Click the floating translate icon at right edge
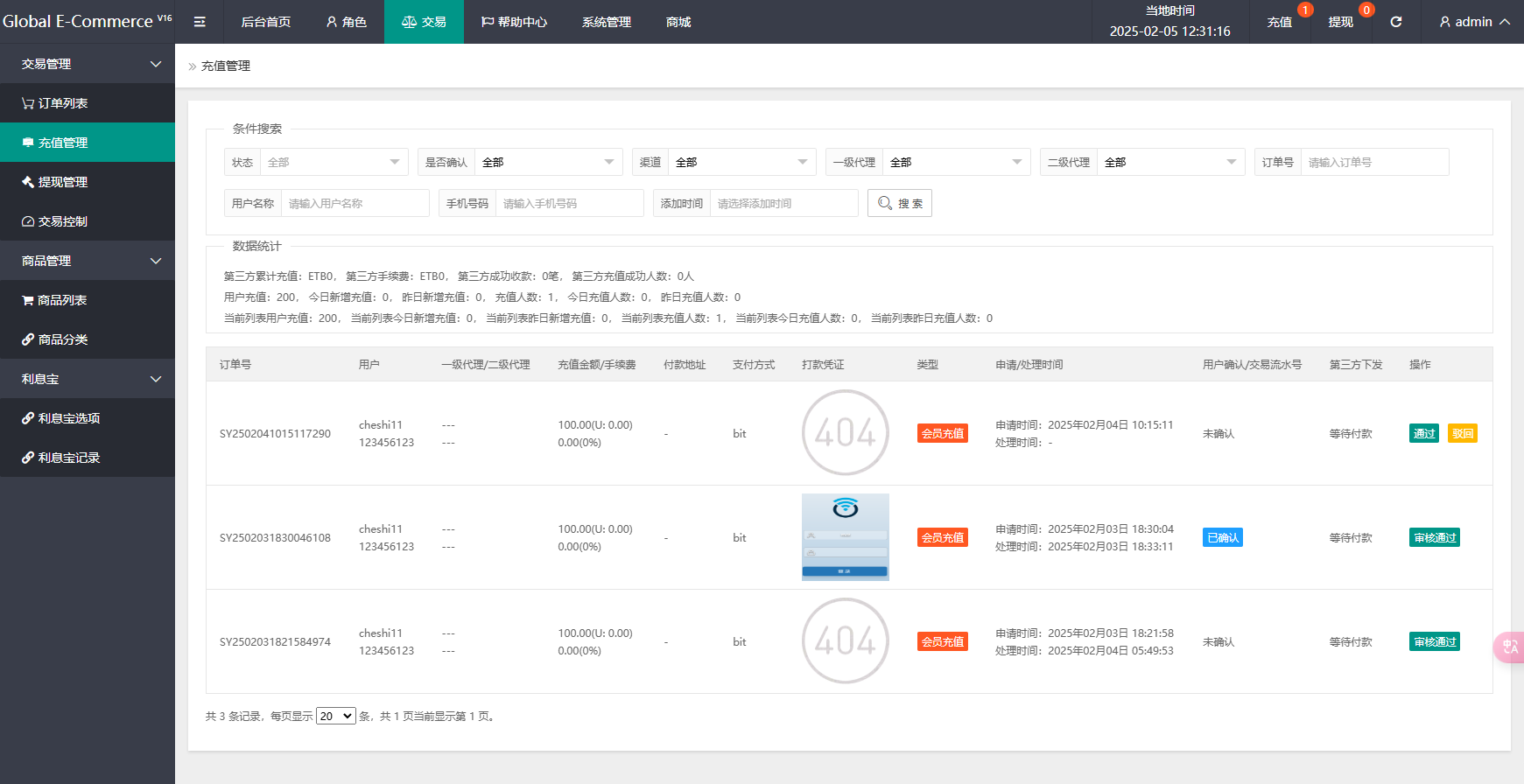The height and width of the screenshot is (784, 1524). 1510,647
